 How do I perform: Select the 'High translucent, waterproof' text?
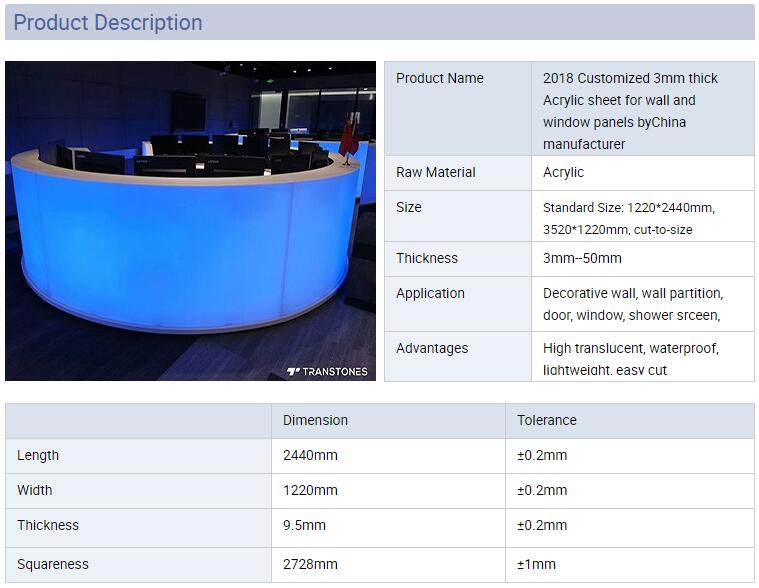(x=630, y=348)
